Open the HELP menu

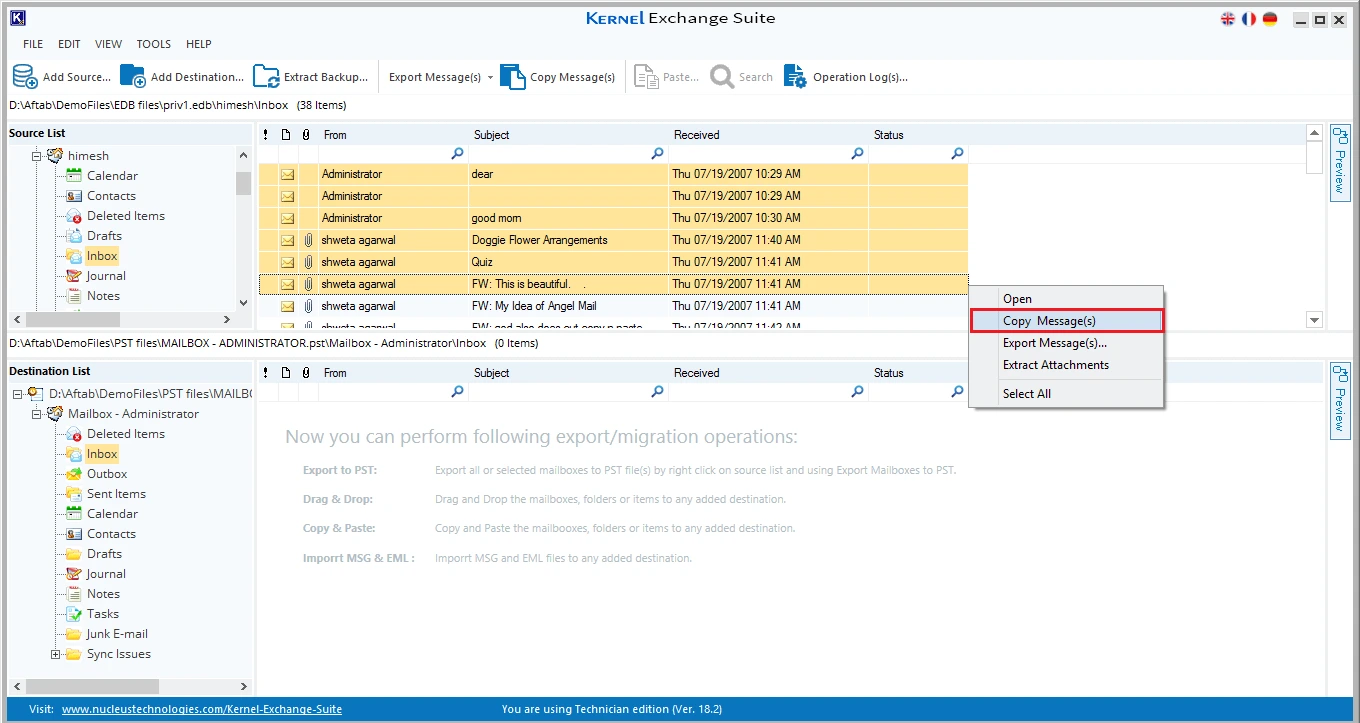click(x=199, y=44)
